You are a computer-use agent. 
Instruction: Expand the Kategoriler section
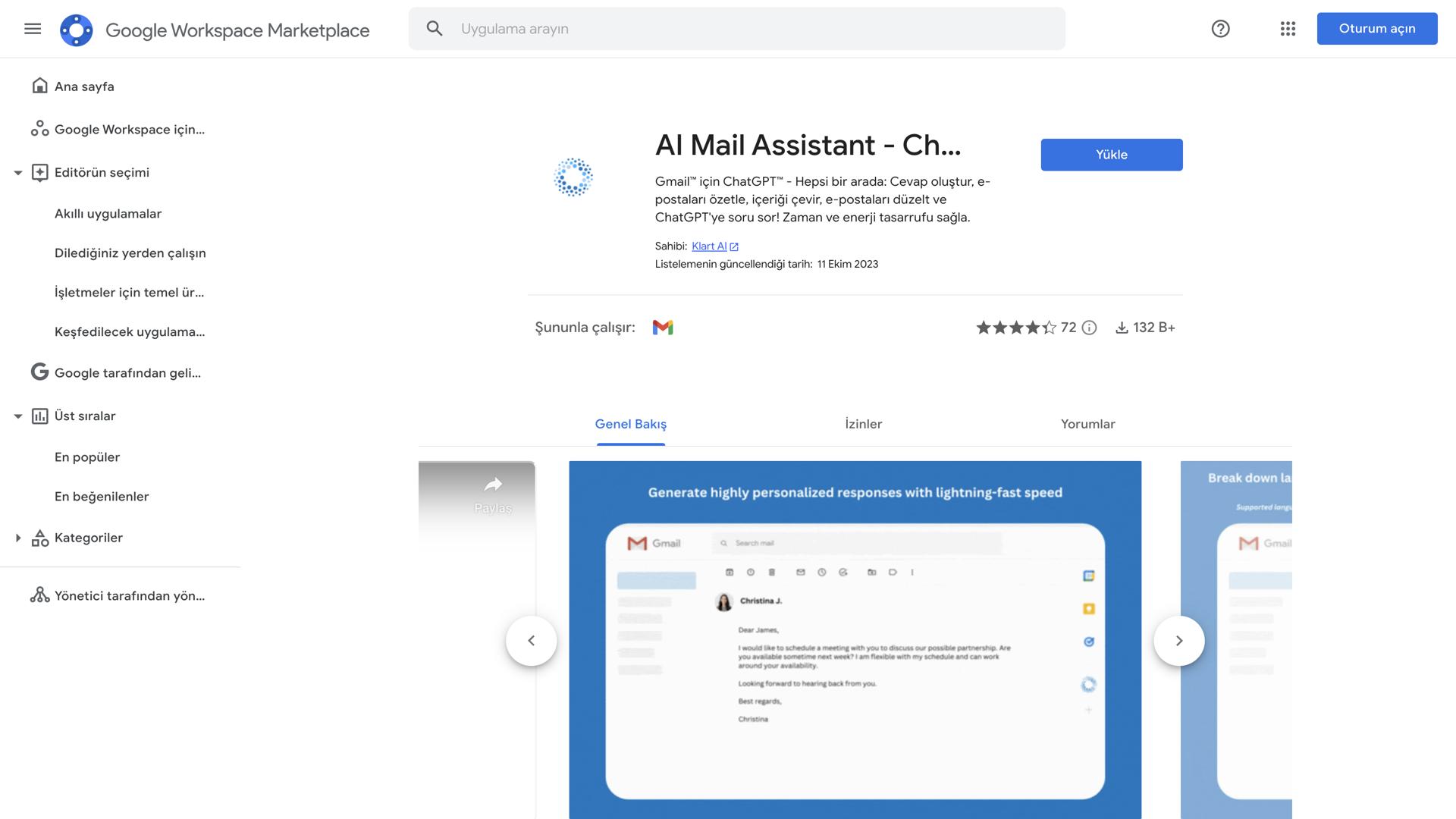[18, 538]
